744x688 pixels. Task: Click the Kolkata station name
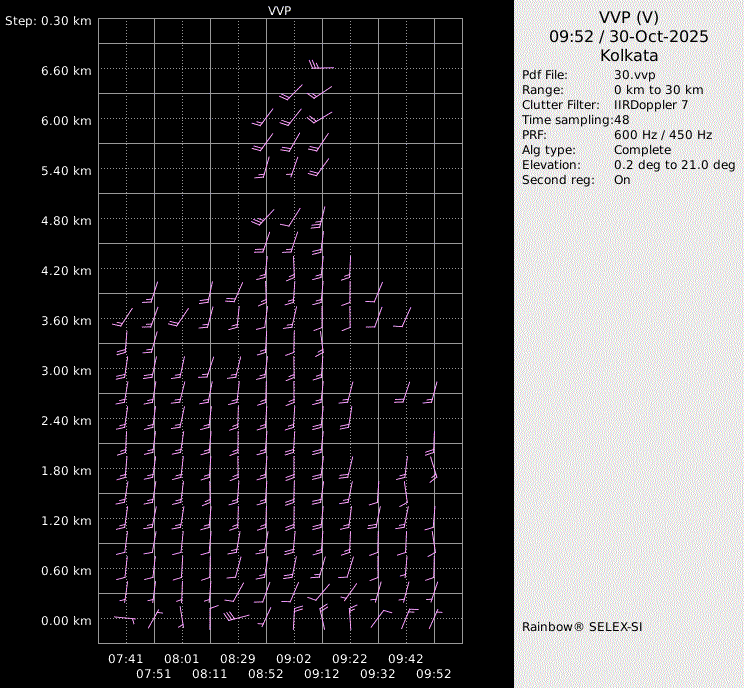point(628,55)
